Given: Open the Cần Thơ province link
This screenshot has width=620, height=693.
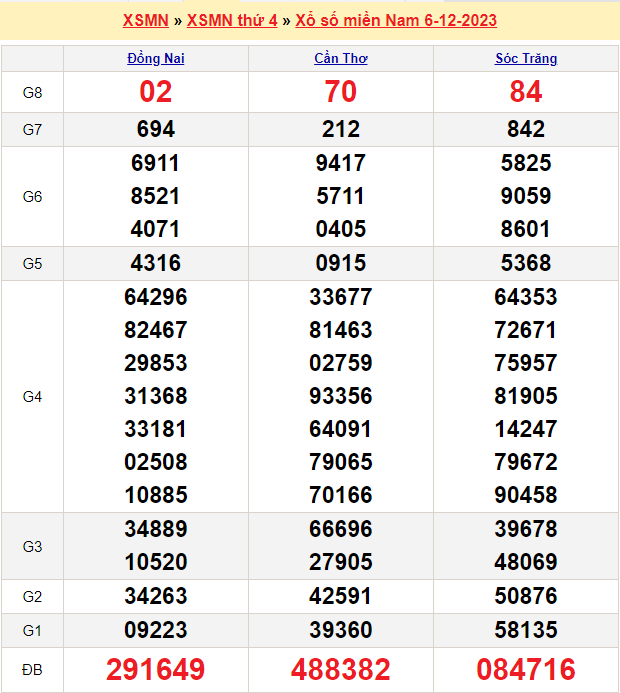Looking at the screenshot, I should pyautogui.click(x=341, y=59).
